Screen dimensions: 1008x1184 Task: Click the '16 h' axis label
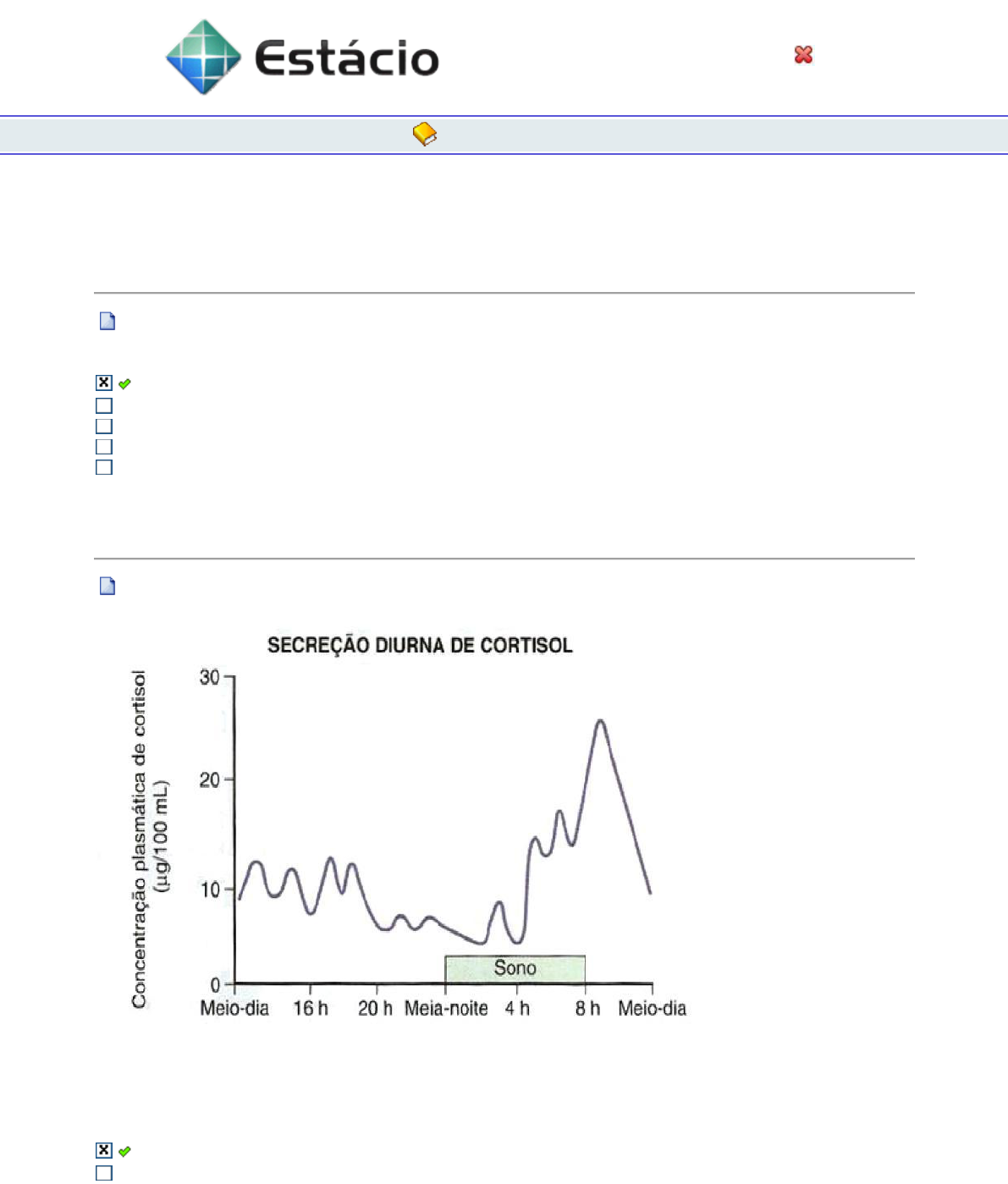click(311, 1009)
